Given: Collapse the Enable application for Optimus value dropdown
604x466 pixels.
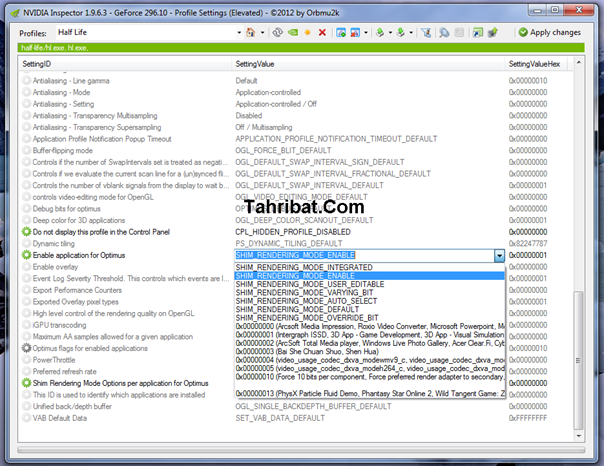Looking at the screenshot, I should 499,256.
